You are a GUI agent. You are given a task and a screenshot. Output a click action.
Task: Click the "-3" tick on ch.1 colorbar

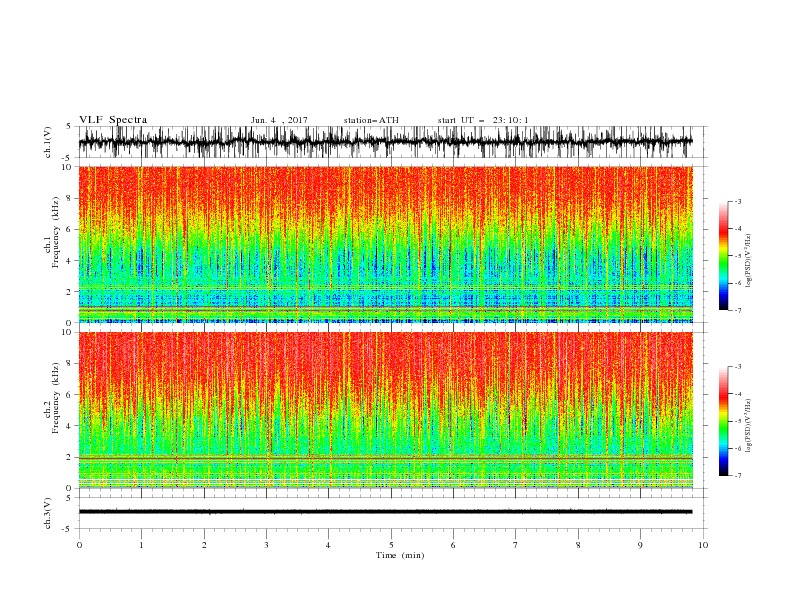pyautogui.click(x=737, y=201)
